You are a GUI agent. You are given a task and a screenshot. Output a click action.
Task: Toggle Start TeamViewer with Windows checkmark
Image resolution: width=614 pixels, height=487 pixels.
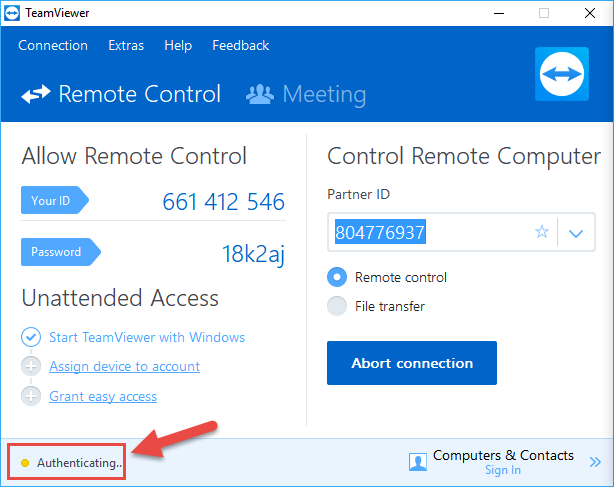tap(31, 337)
